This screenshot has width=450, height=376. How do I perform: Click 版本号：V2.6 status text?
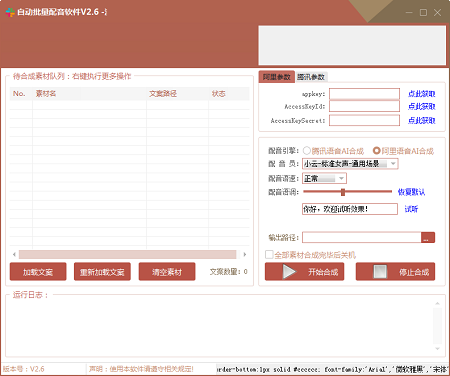coord(24,369)
